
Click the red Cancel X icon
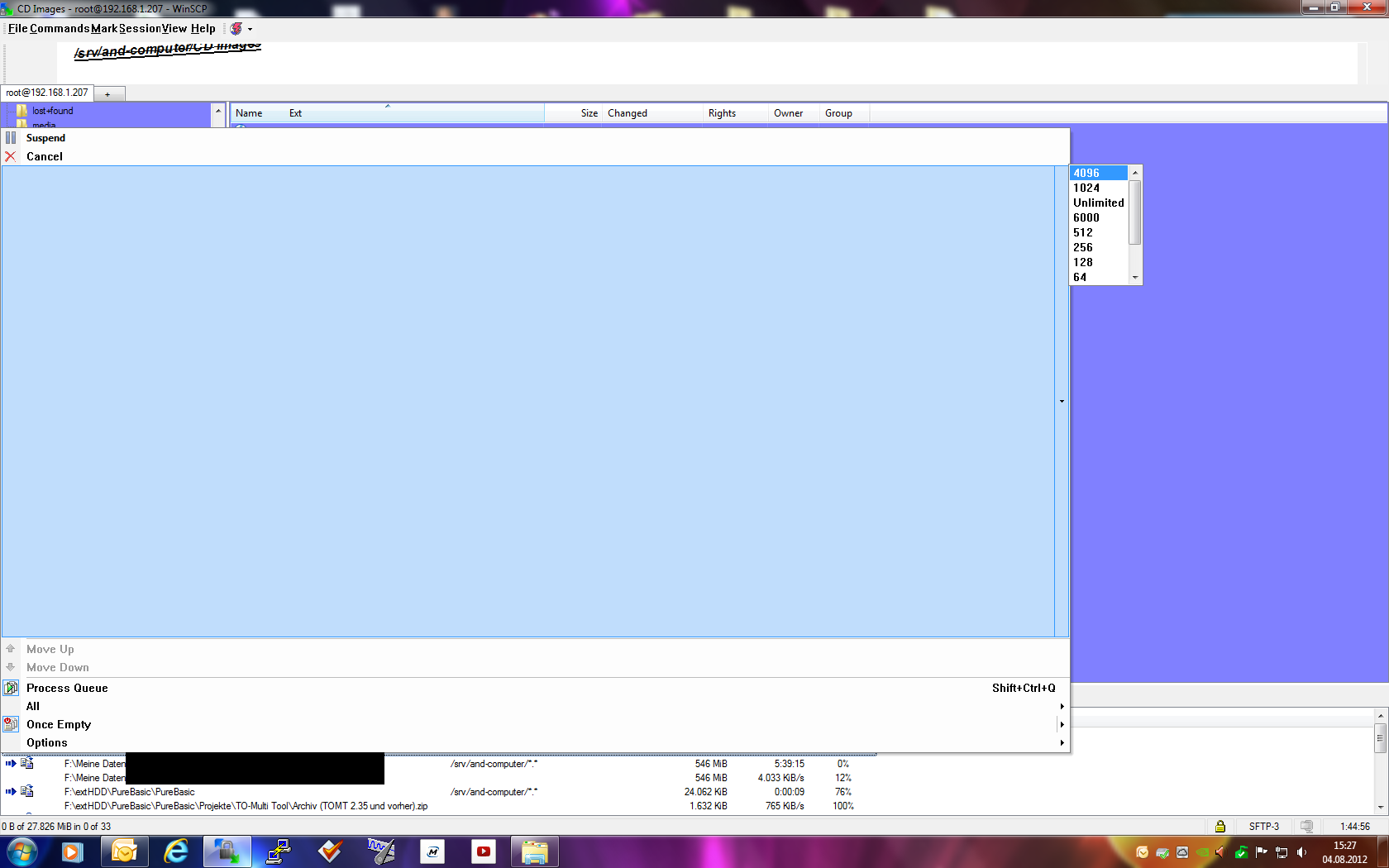point(11,156)
